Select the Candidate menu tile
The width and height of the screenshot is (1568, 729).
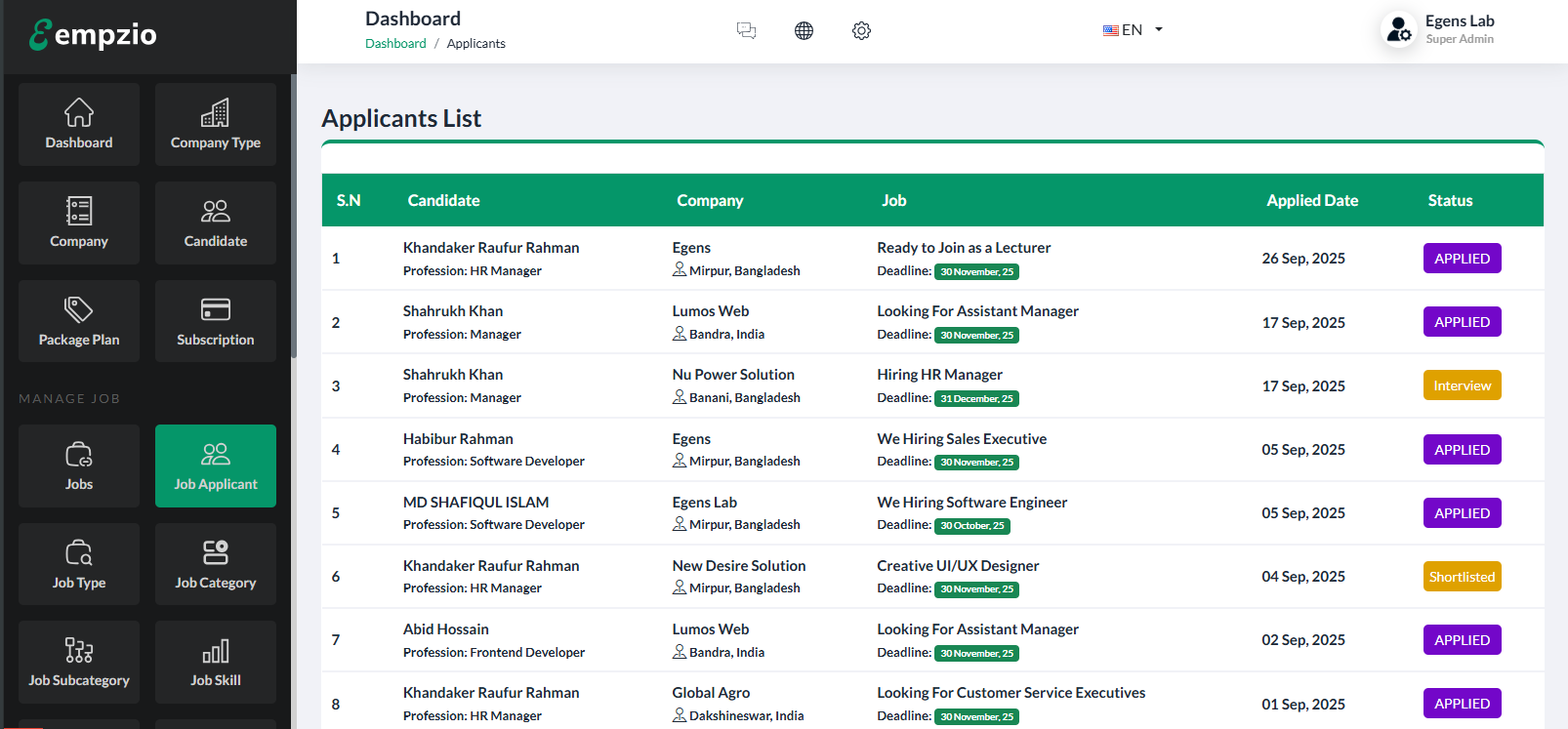tap(215, 223)
